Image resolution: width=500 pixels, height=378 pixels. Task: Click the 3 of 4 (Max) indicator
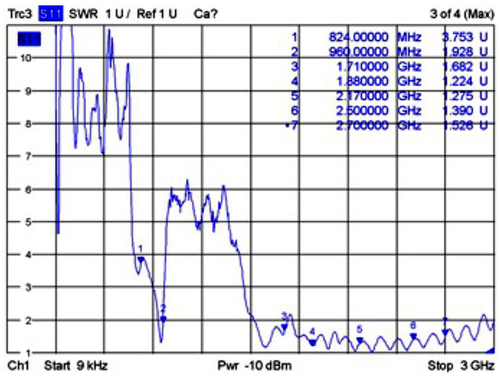click(x=462, y=14)
